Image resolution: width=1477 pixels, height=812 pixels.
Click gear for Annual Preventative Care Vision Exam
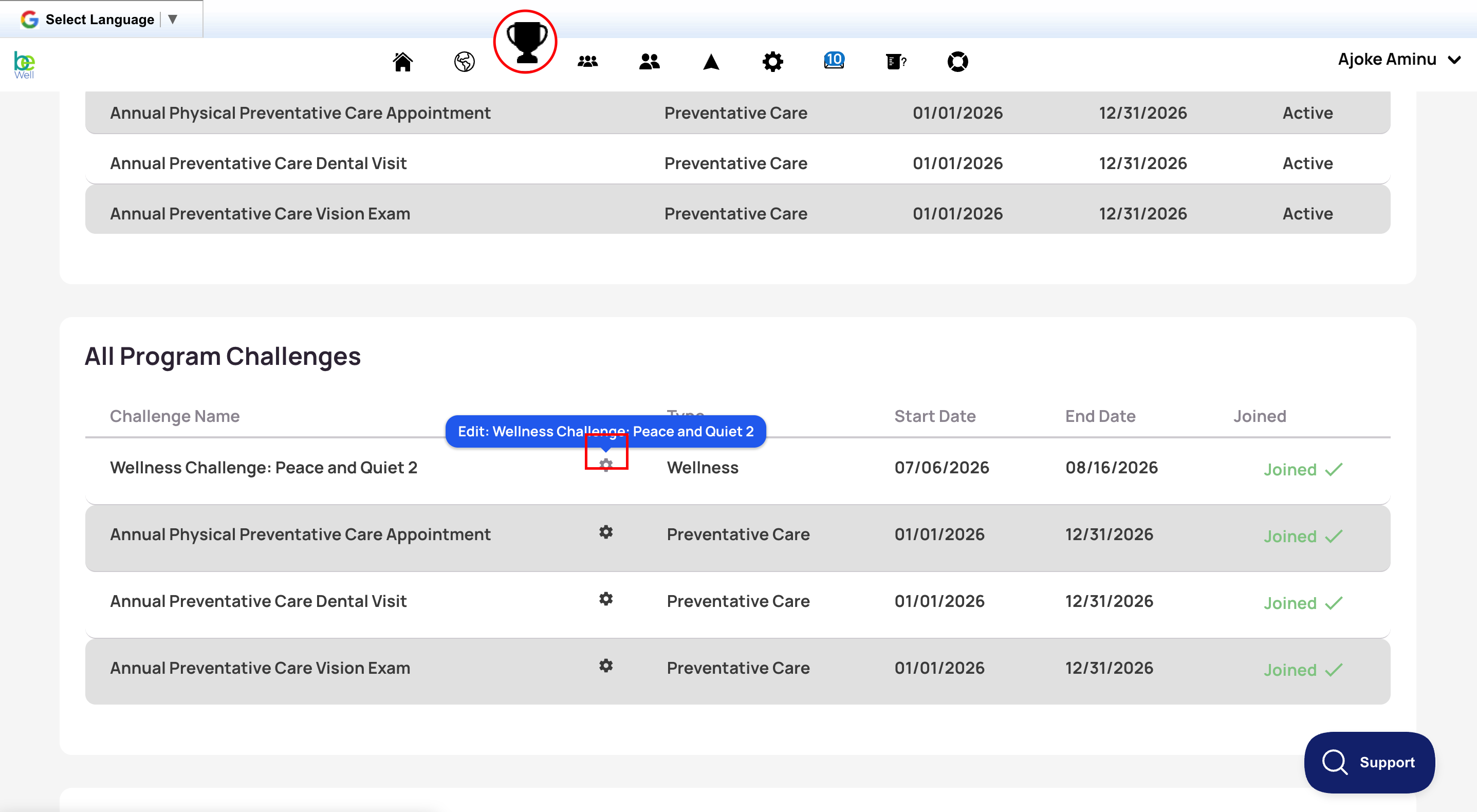pyautogui.click(x=606, y=666)
